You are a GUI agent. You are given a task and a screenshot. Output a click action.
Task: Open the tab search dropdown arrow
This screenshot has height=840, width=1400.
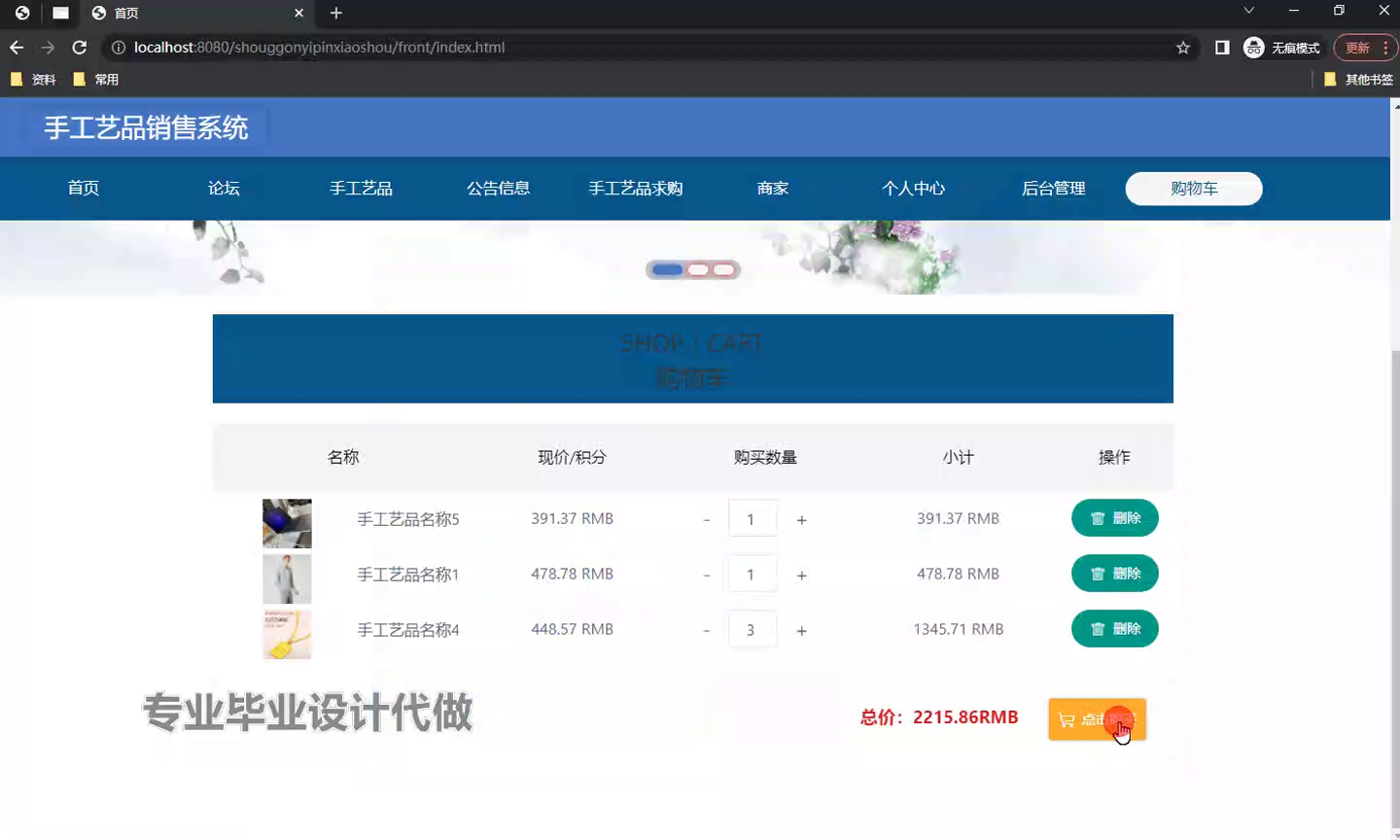click(1249, 11)
